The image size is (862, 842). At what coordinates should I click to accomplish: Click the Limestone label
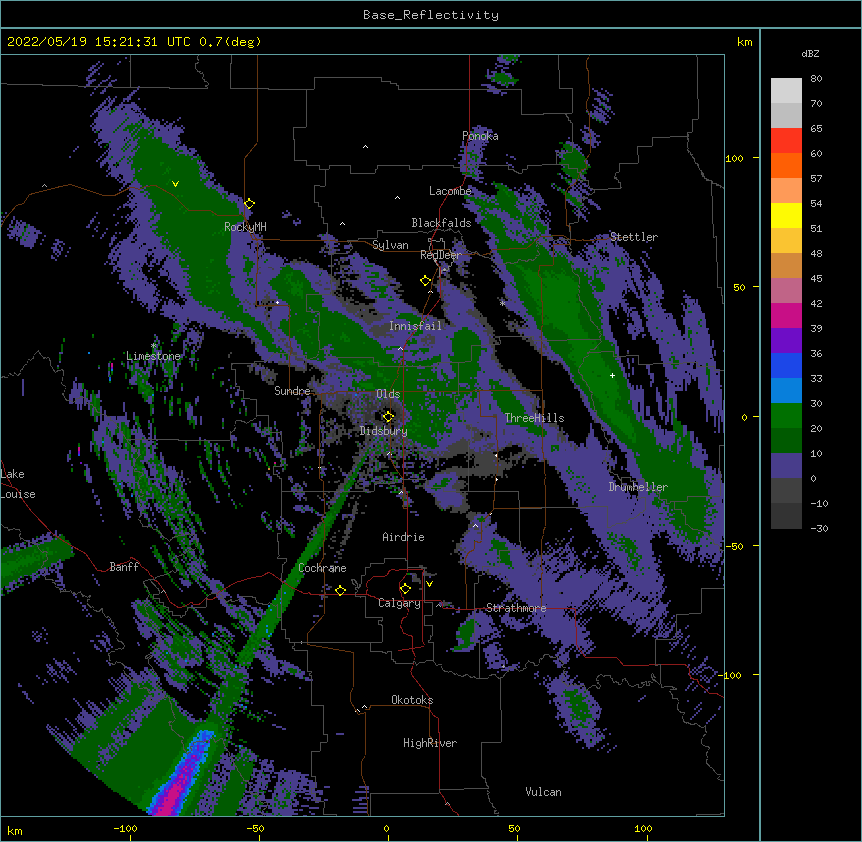(x=153, y=356)
